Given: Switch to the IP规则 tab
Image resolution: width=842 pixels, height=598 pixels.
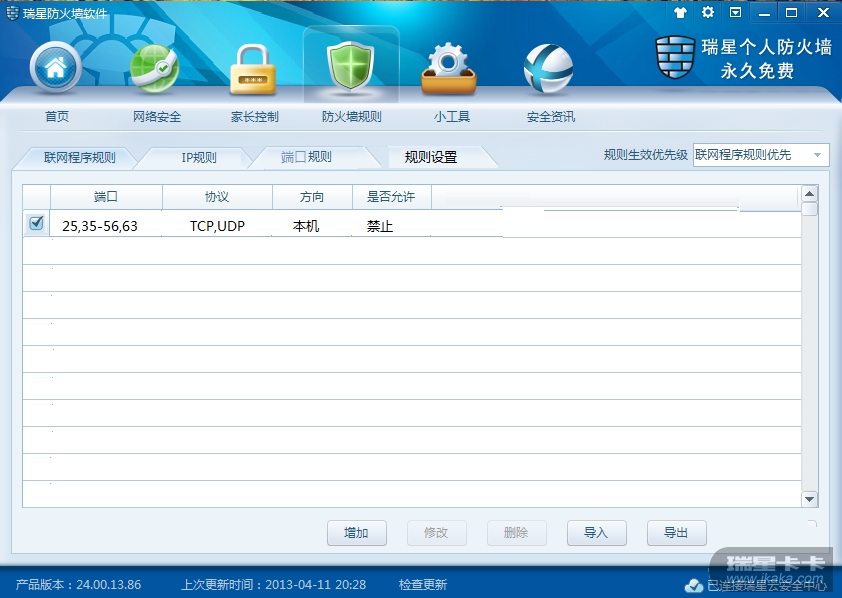Looking at the screenshot, I should click(199, 158).
